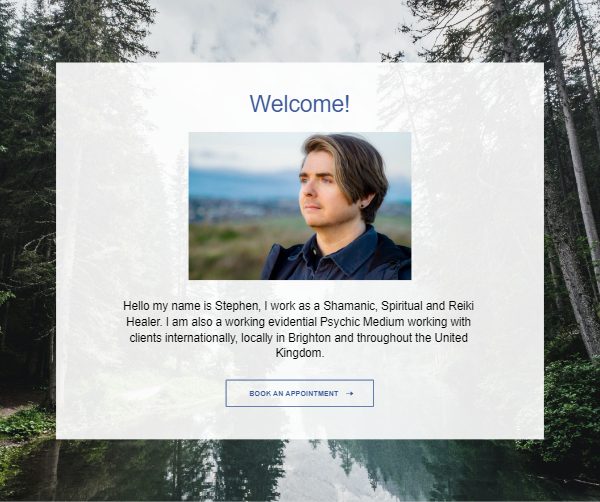Viewport: 600px width, 502px height.
Task: Click the Welcome! heading
Action: point(300,103)
